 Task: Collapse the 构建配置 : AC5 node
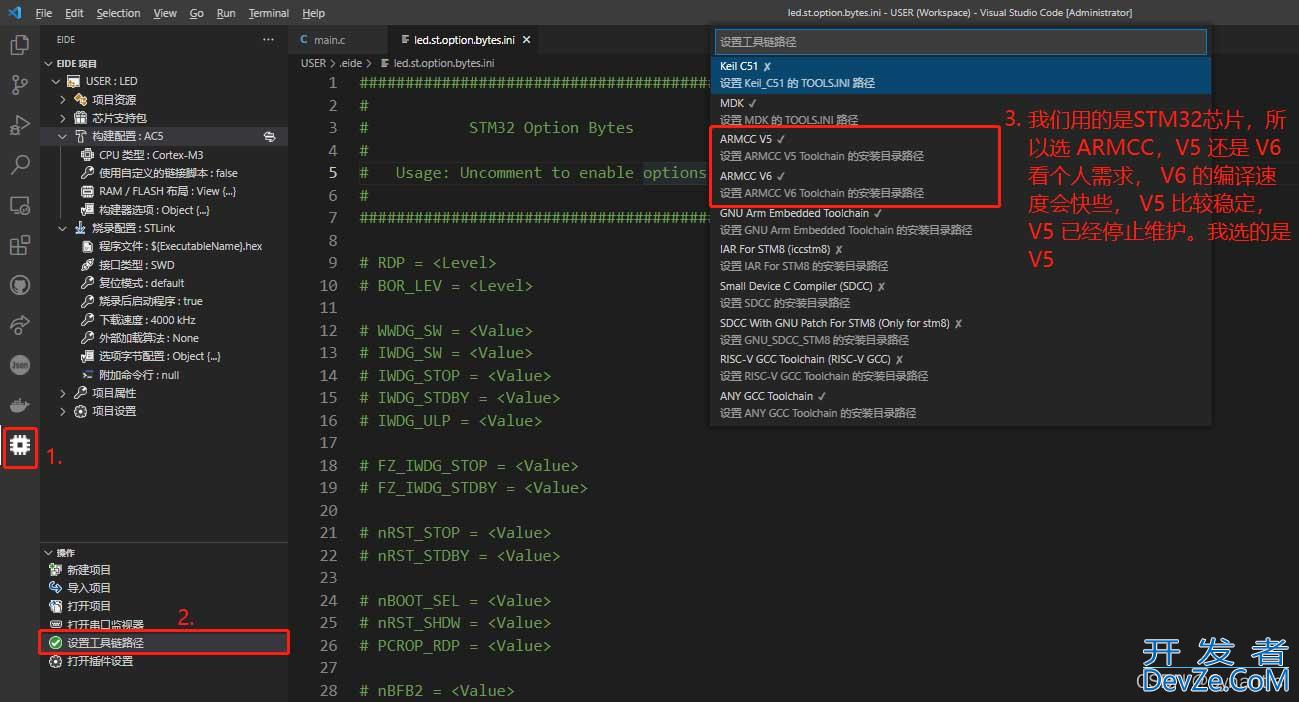pos(64,136)
